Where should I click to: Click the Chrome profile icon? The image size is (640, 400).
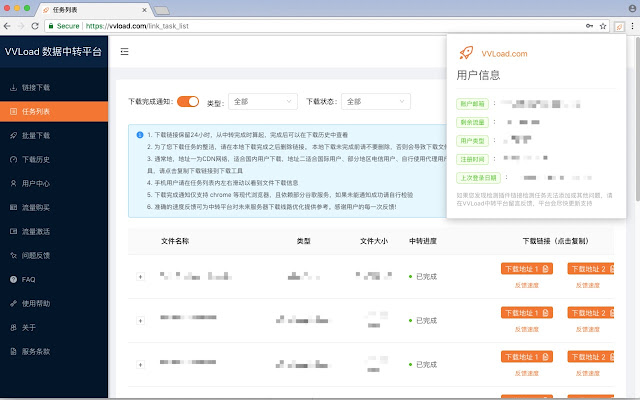633,8
